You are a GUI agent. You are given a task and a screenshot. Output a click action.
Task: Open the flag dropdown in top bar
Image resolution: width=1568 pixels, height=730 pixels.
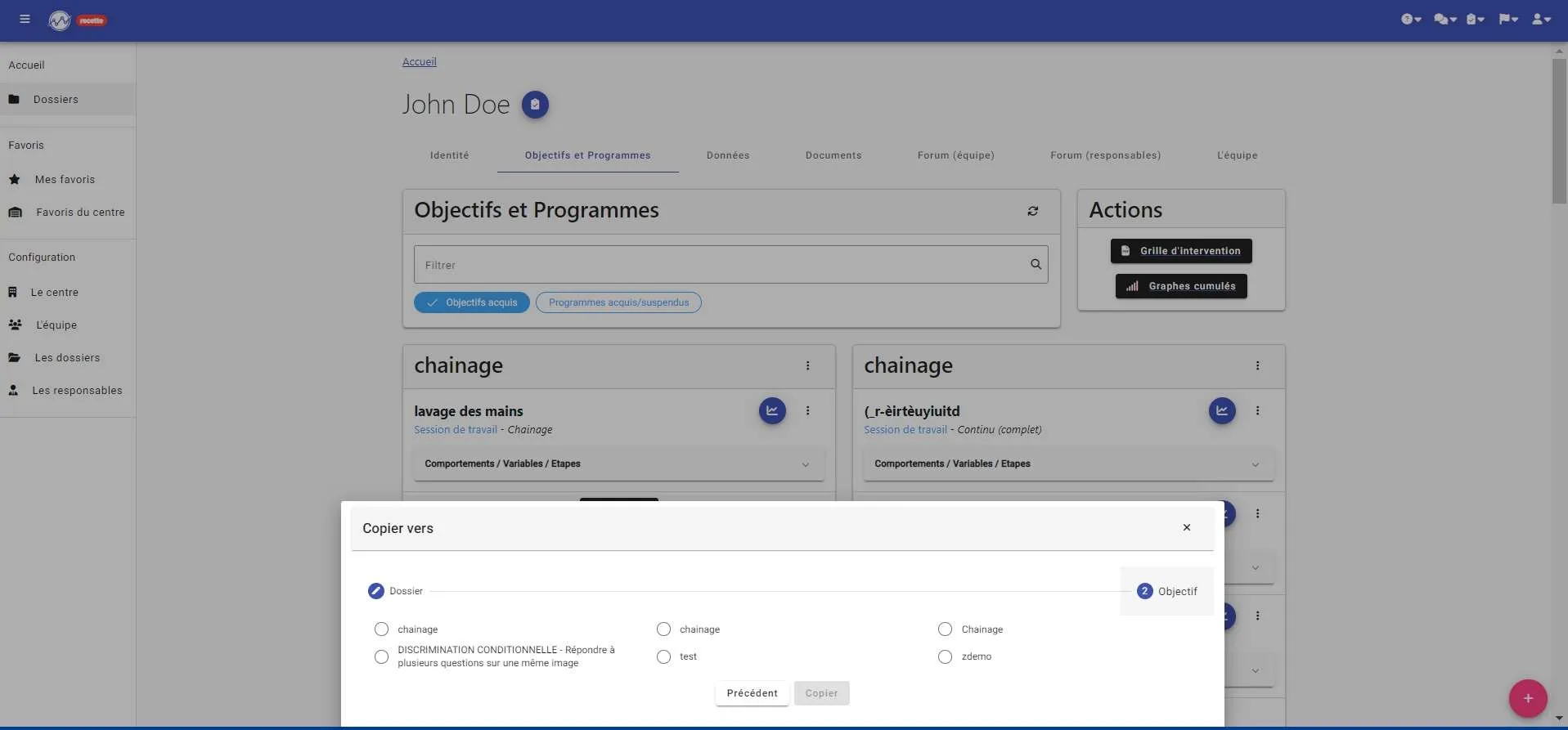click(1508, 20)
